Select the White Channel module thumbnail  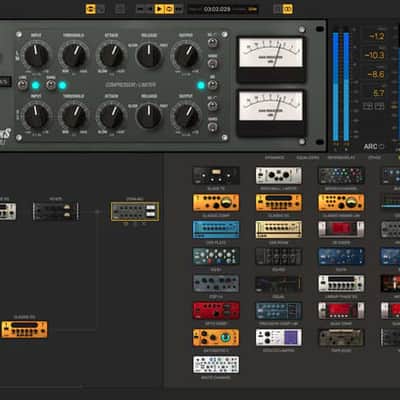pos(216,365)
